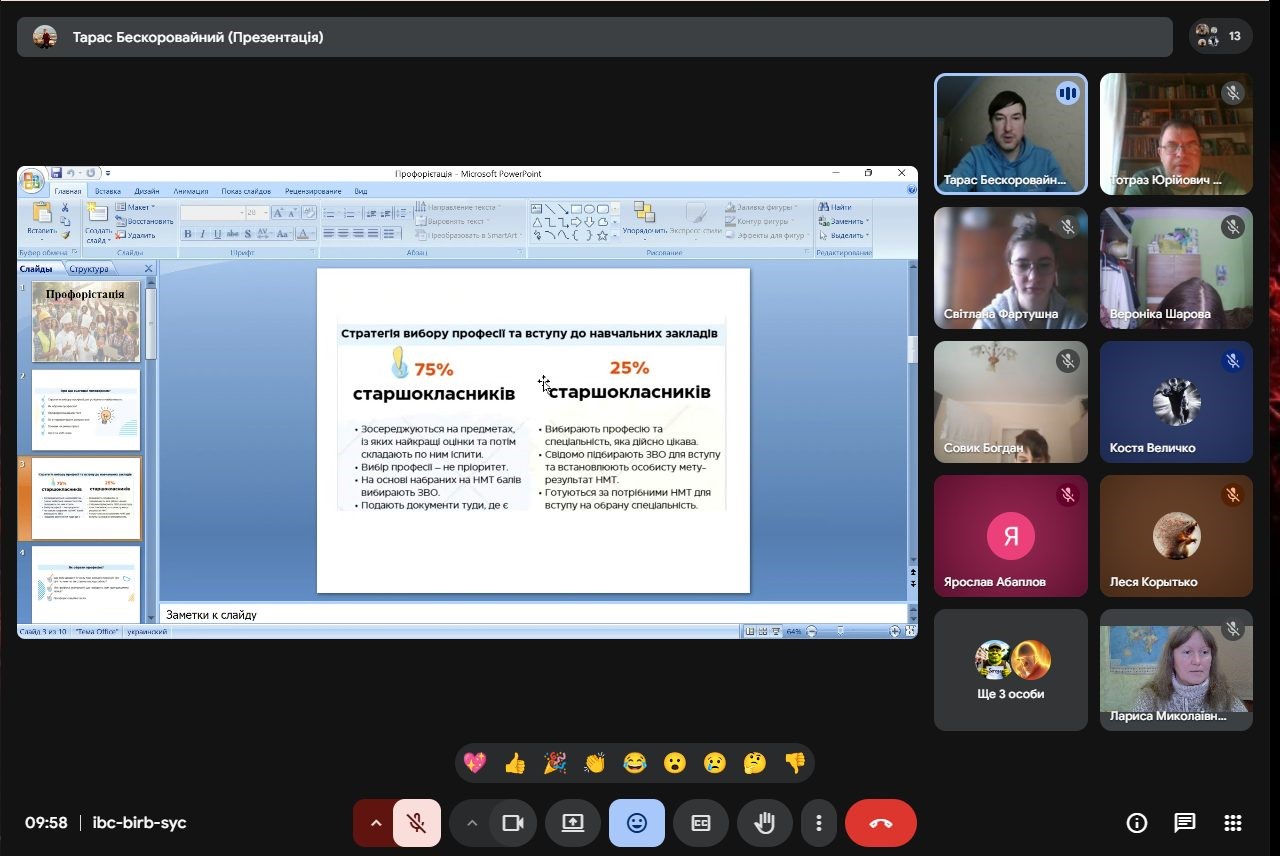Unmute the microphone
The width and height of the screenshot is (1280, 856).
click(x=417, y=823)
